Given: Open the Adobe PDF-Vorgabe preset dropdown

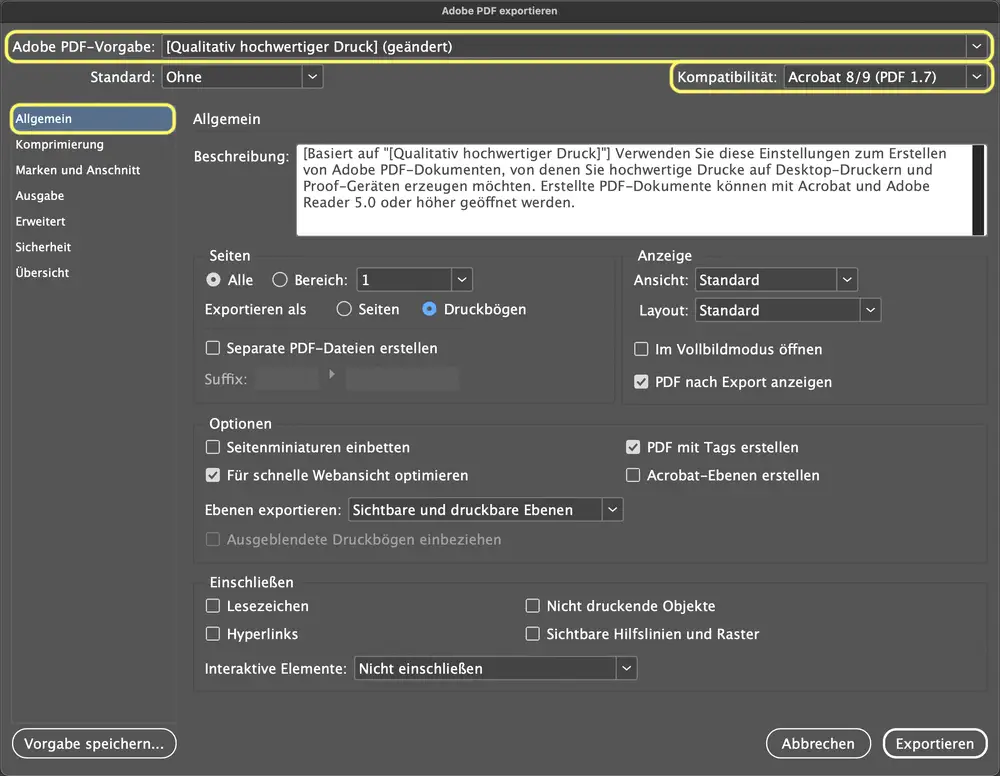Looking at the screenshot, I should coord(574,47).
